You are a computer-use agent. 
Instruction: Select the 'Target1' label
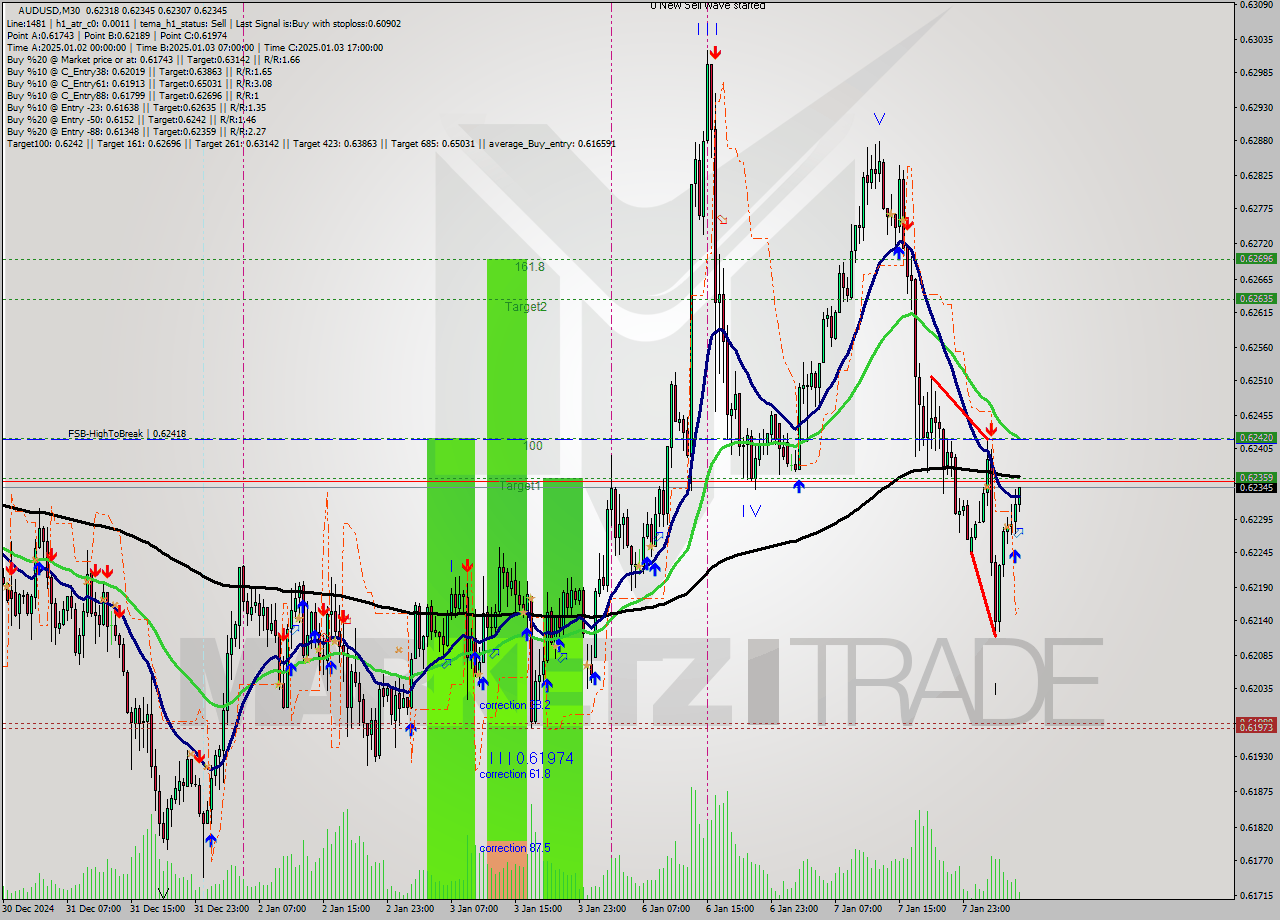pos(520,485)
